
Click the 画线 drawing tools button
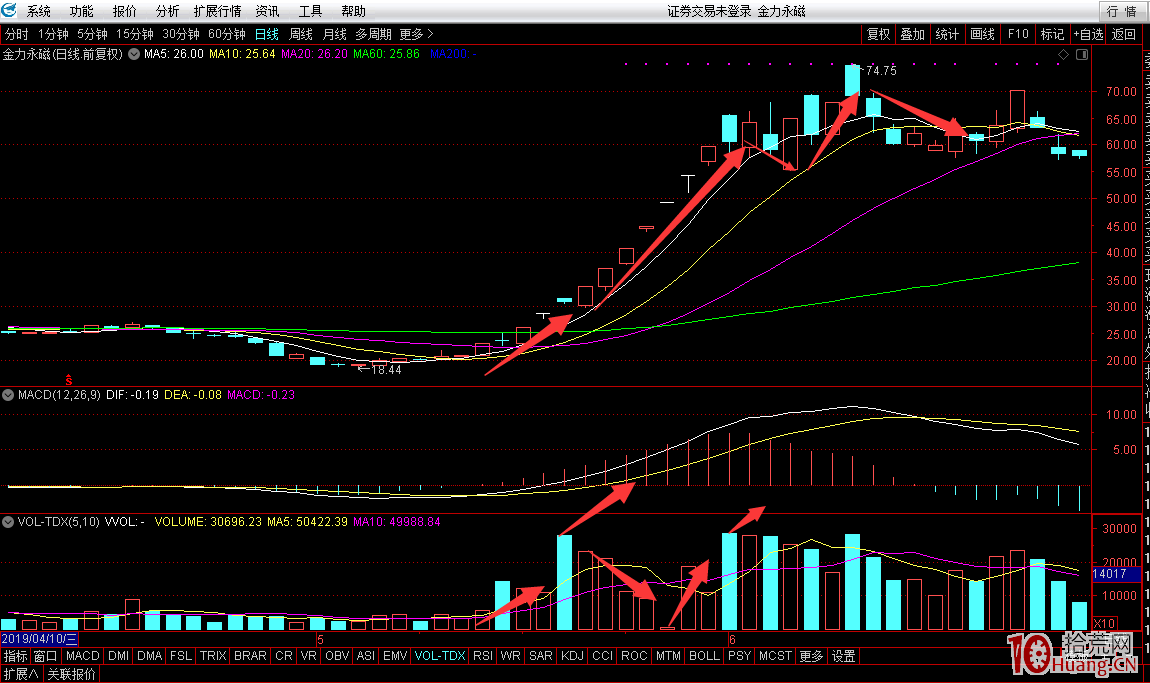pos(982,34)
